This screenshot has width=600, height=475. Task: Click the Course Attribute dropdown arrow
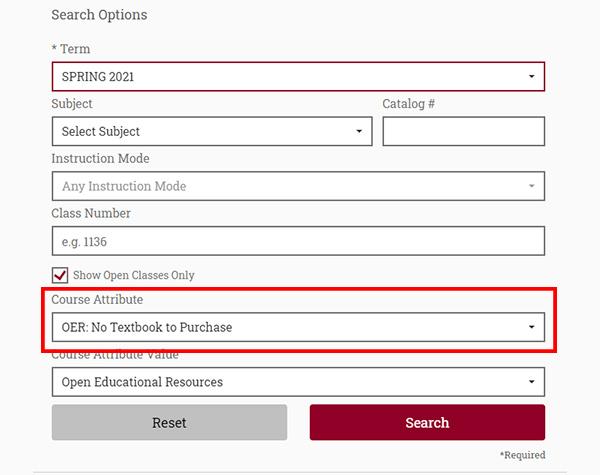pos(531,327)
